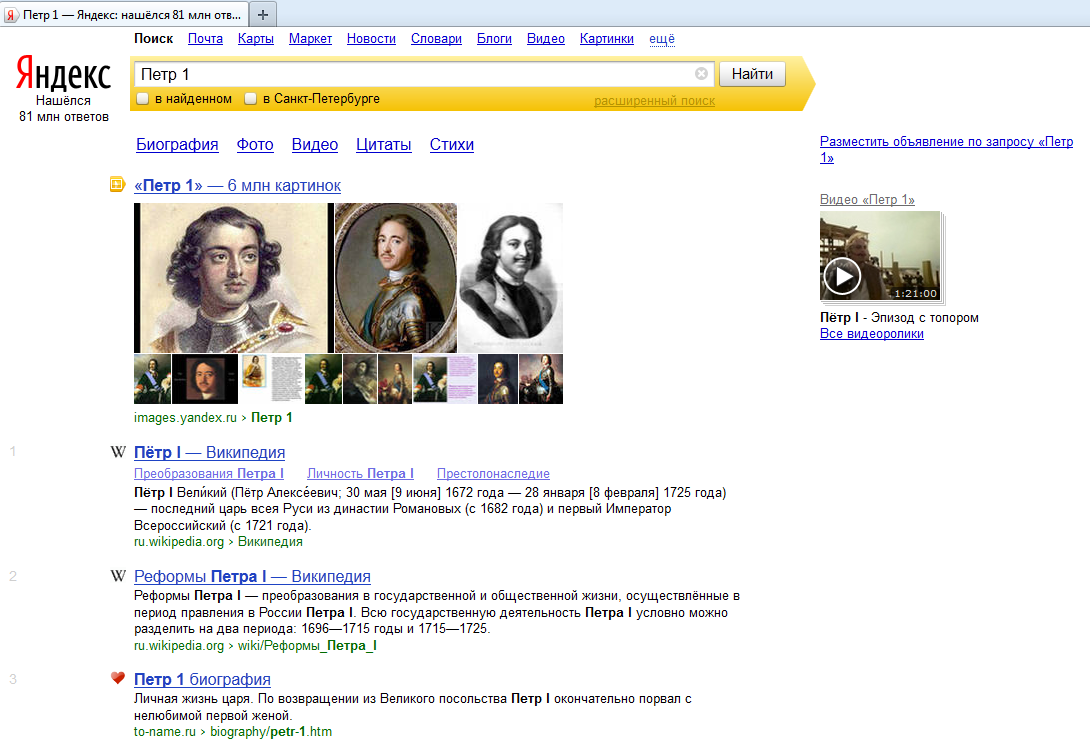Screen dimensions: 1090x742
Task: Open the Фото refinement link
Action: (255, 145)
